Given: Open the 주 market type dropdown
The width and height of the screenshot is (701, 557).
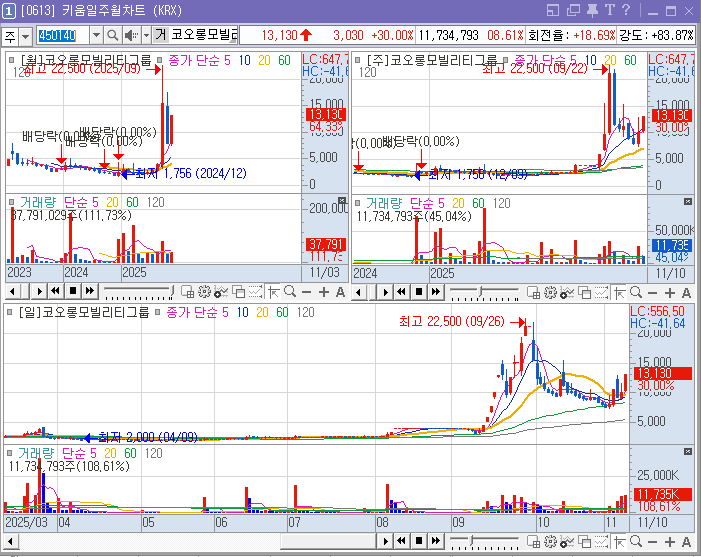Looking at the screenshot, I should 25,36.
